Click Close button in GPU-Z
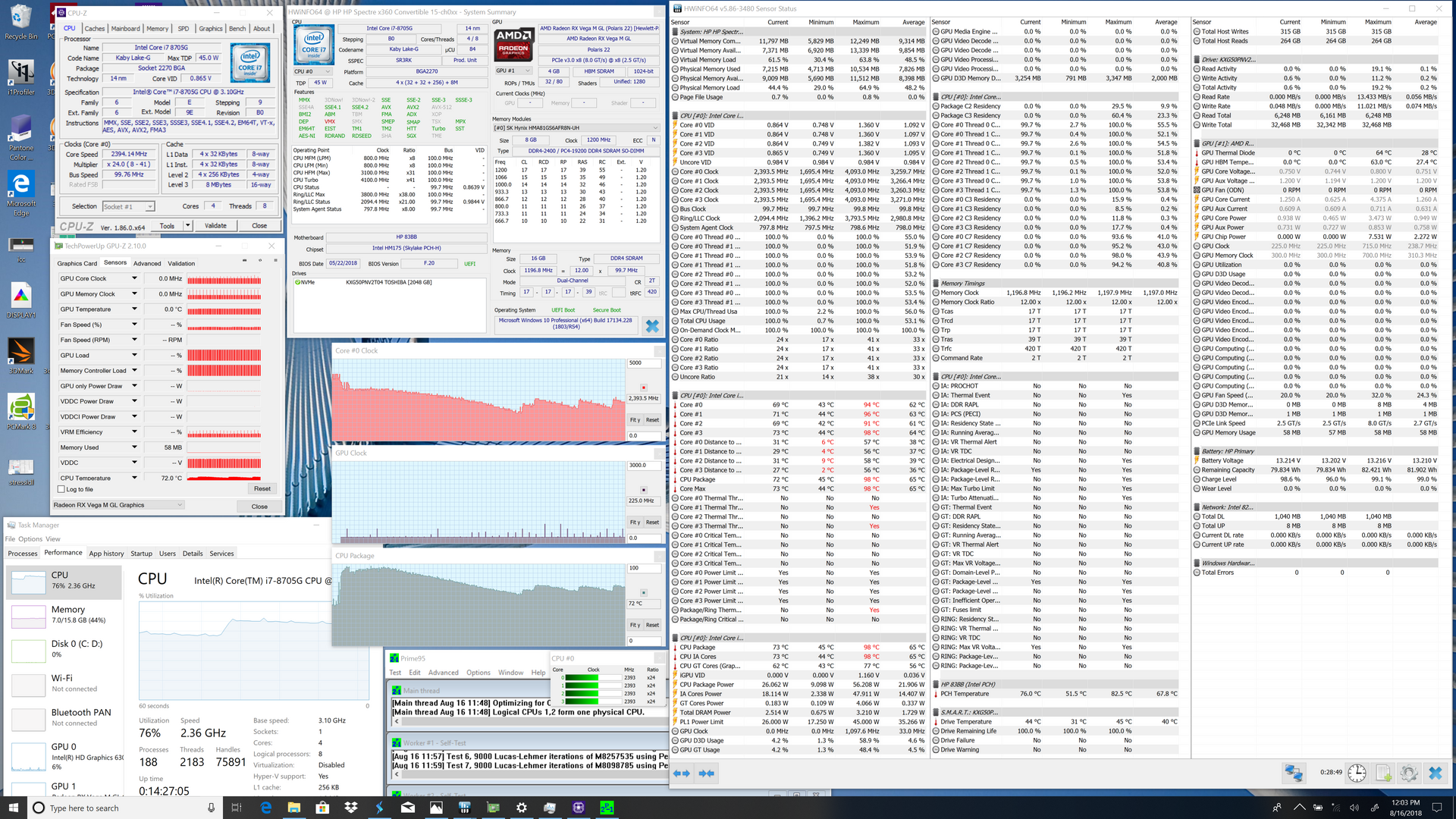Screen dimensions: 1456x819 [x=259, y=507]
